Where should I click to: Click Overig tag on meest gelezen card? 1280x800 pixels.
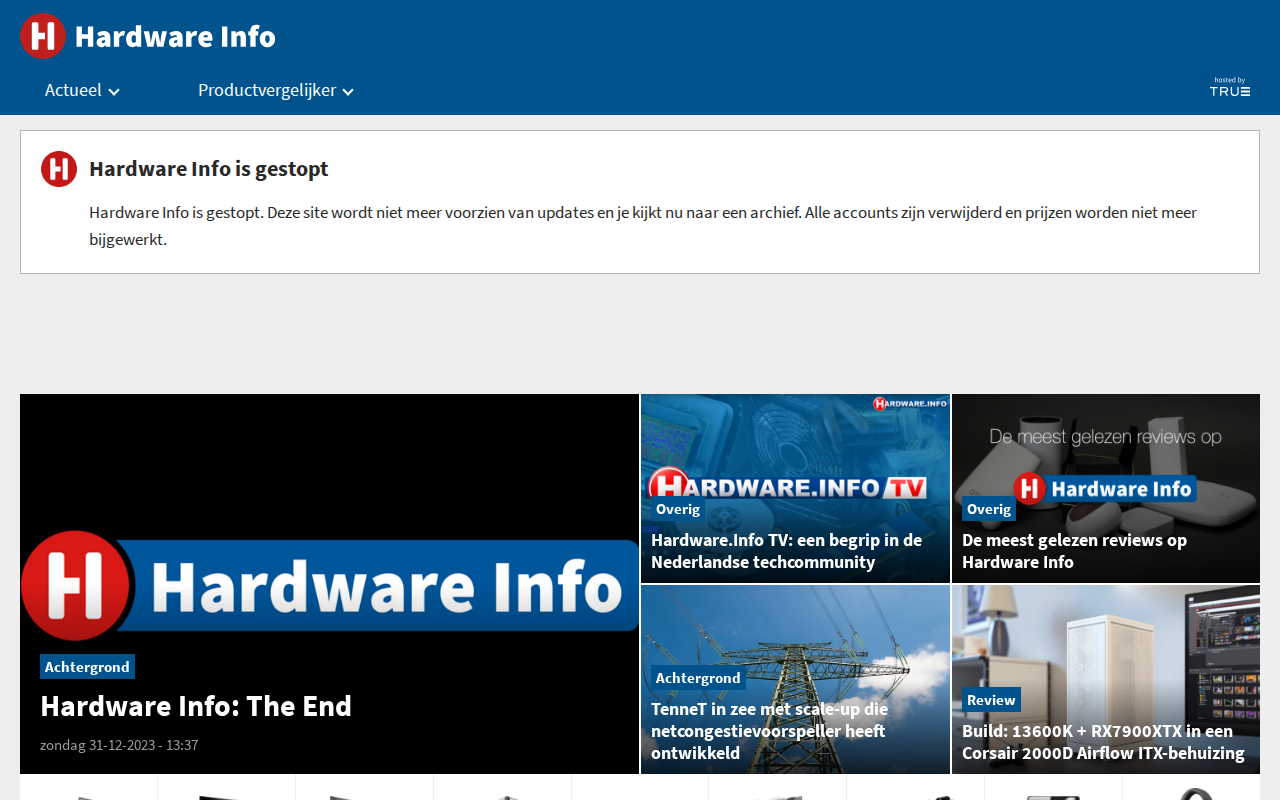tap(989, 509)
